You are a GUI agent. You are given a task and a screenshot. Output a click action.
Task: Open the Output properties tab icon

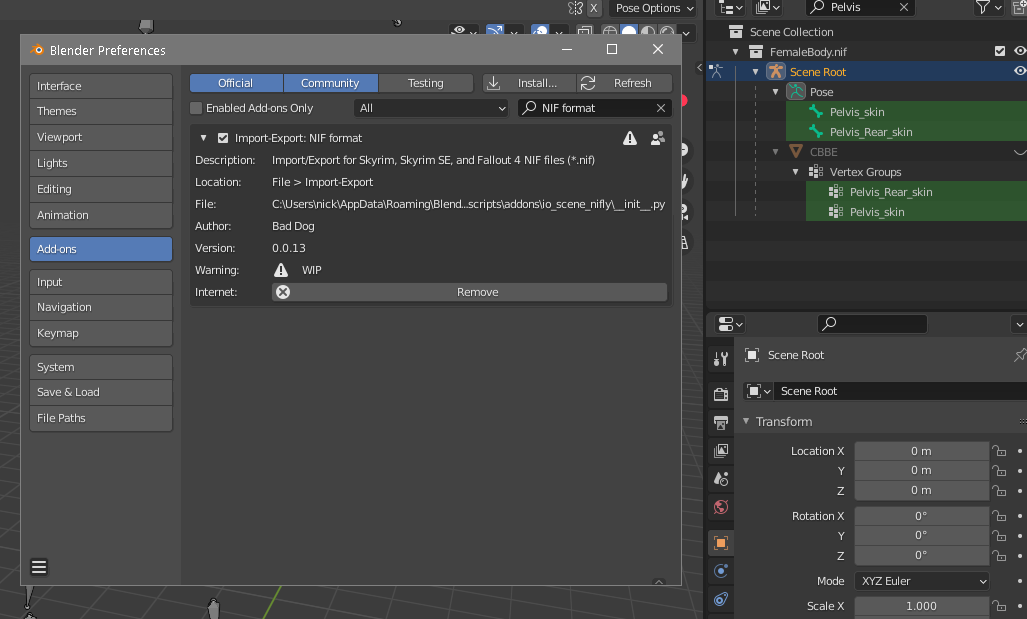tap(721, 422)
